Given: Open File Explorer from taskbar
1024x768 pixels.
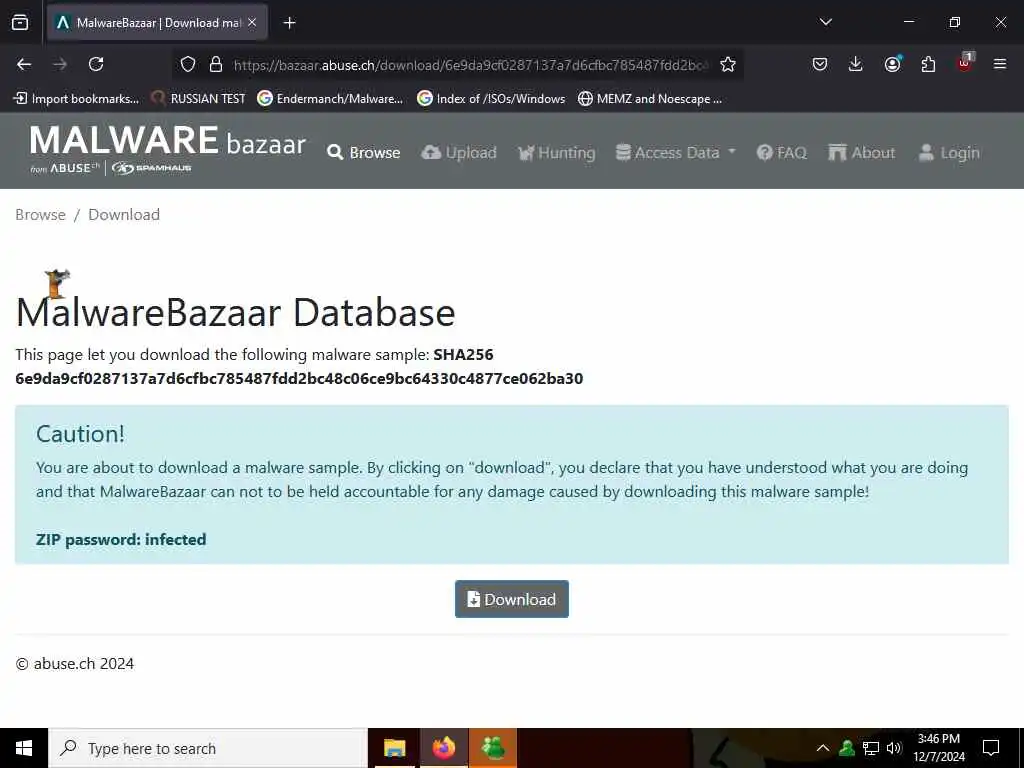Looking at the screenshot, I should [394, 748].
